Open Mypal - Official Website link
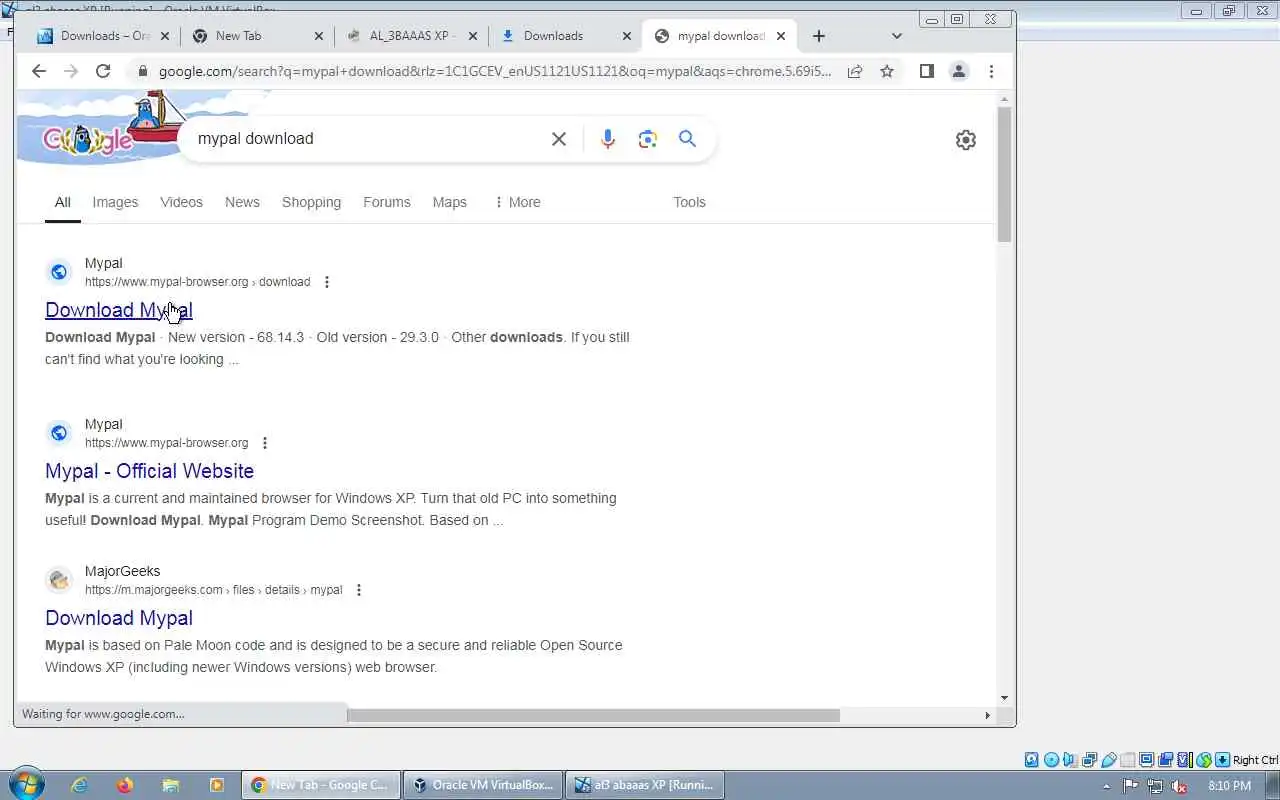1280x800 pixels. point(149,471)
